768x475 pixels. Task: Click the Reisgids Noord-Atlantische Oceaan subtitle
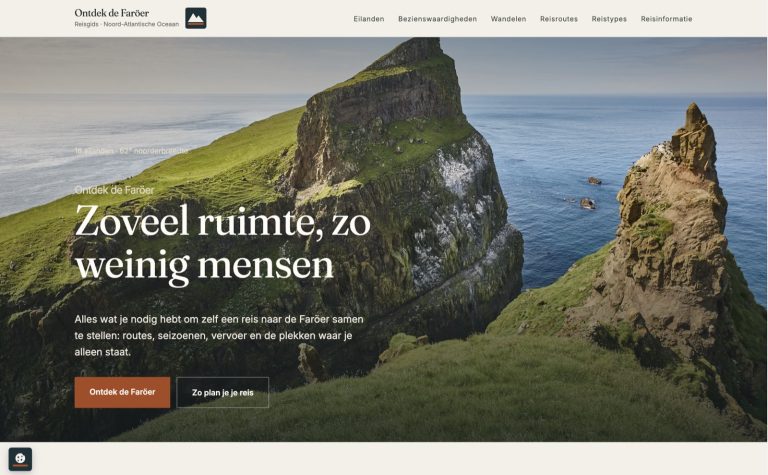pyautogui.click(x=127, y=24)
